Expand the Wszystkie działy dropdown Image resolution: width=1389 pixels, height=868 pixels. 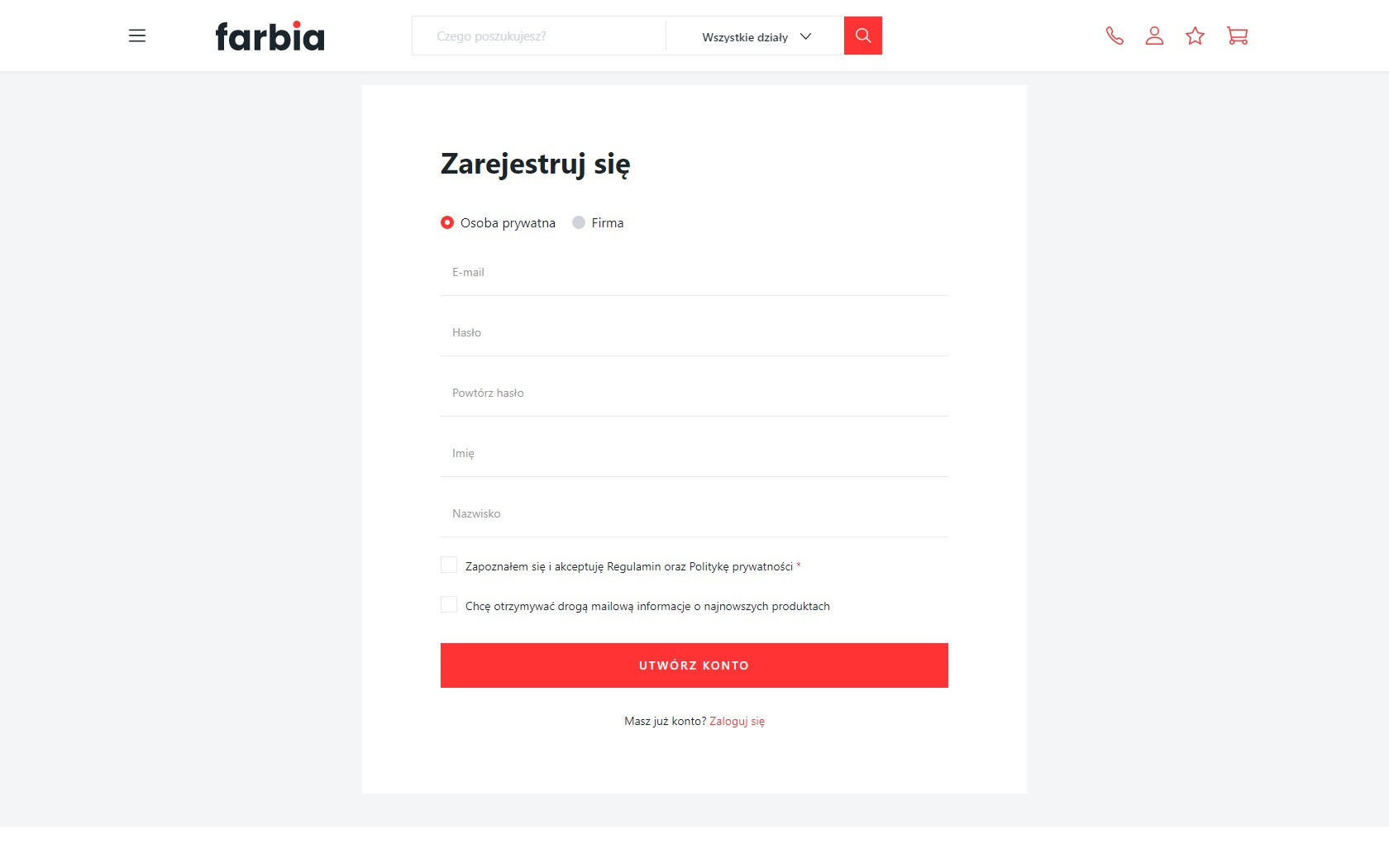(x=756, y=36)
